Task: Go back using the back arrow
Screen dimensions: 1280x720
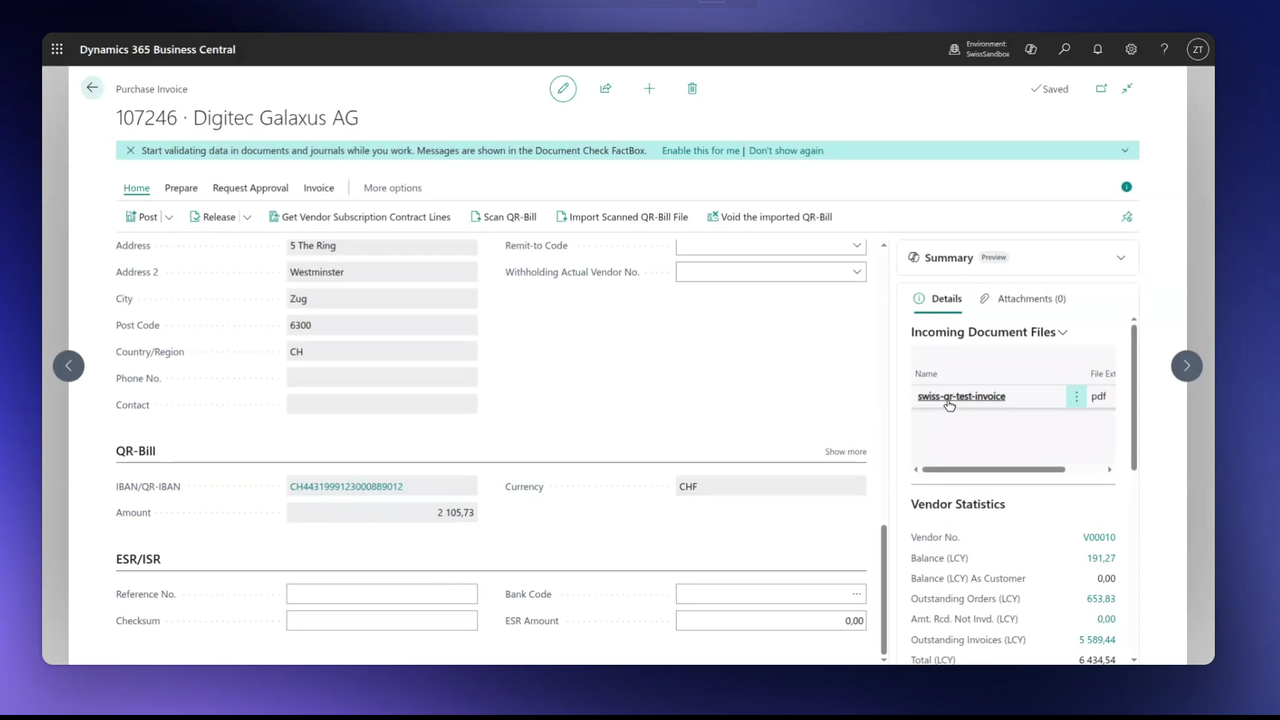Action: 92,88
